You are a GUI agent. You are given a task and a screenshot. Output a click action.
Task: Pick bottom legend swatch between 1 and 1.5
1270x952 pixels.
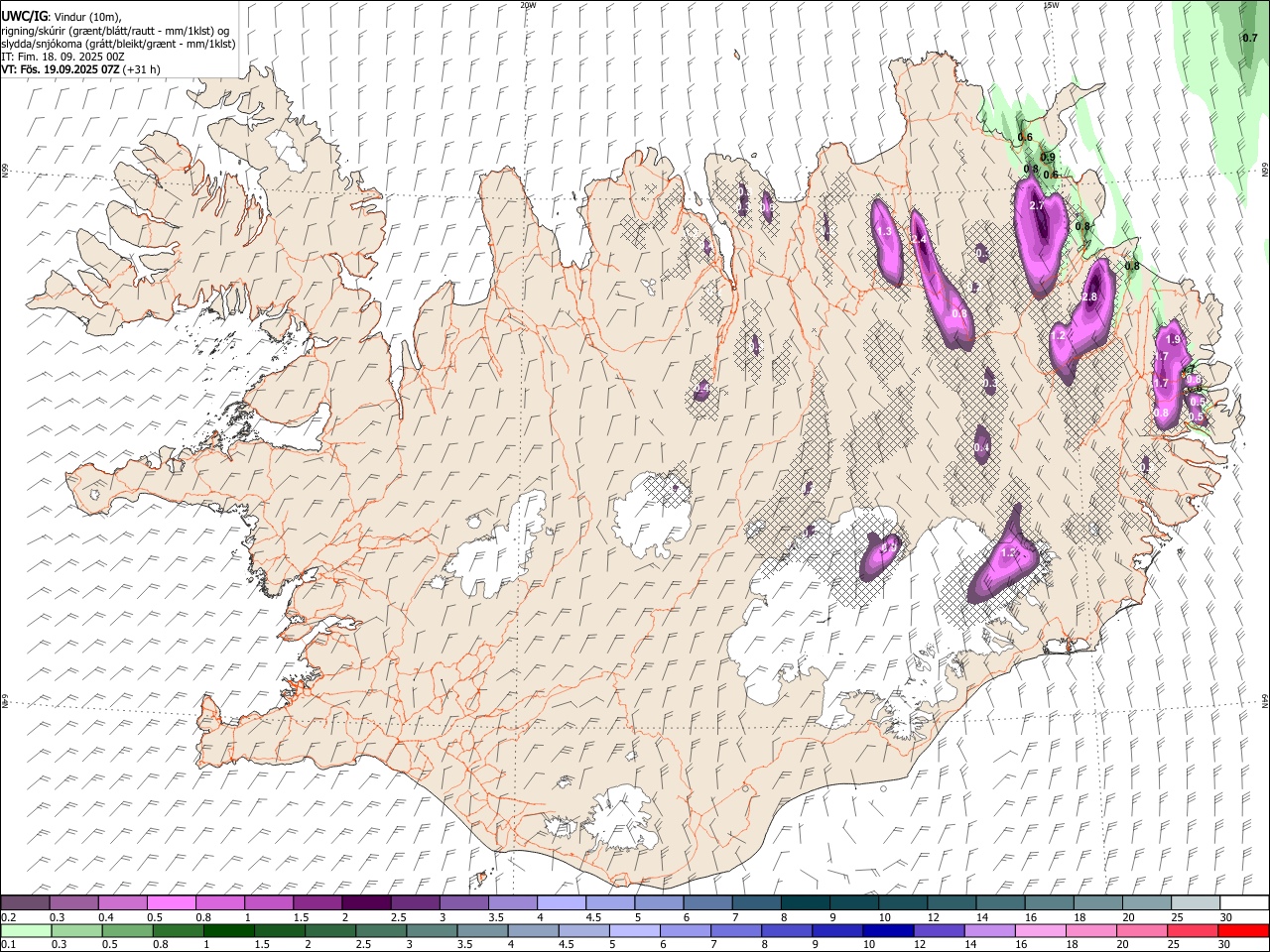228,930
